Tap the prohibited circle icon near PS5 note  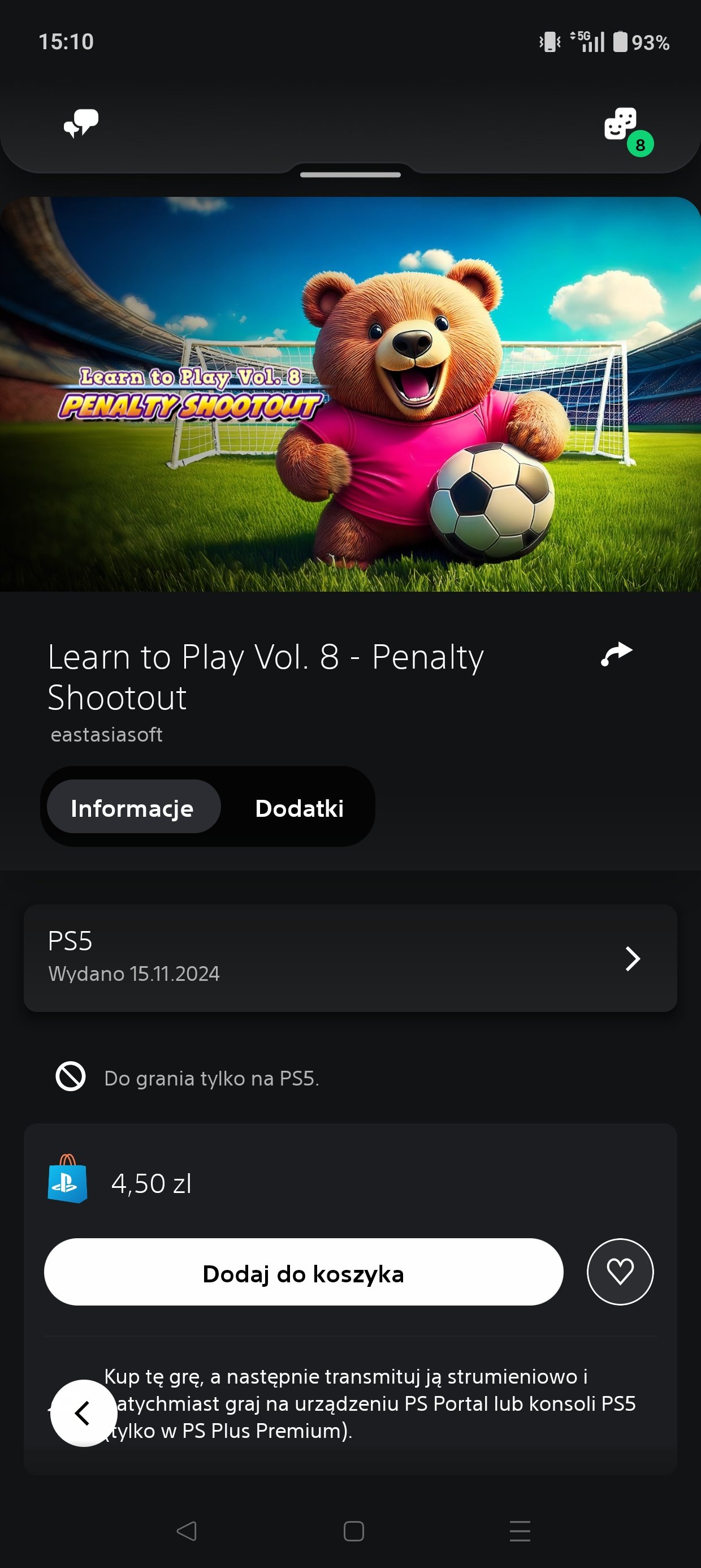pos(71,1076)
